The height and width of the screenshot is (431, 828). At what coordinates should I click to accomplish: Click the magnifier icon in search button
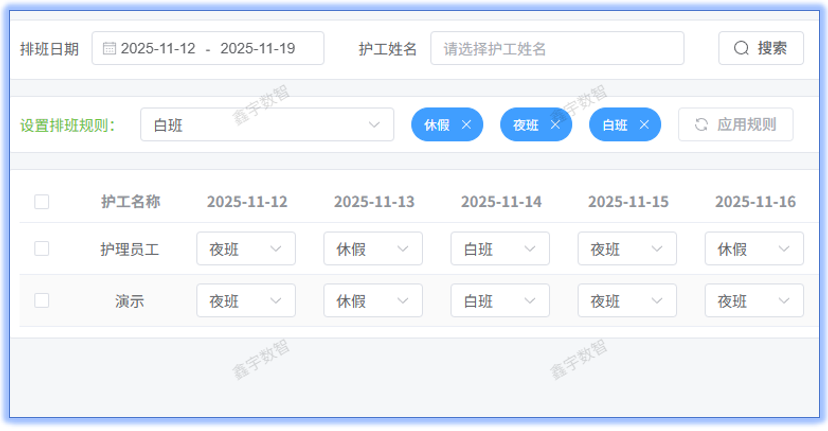(x=741, y=48)
